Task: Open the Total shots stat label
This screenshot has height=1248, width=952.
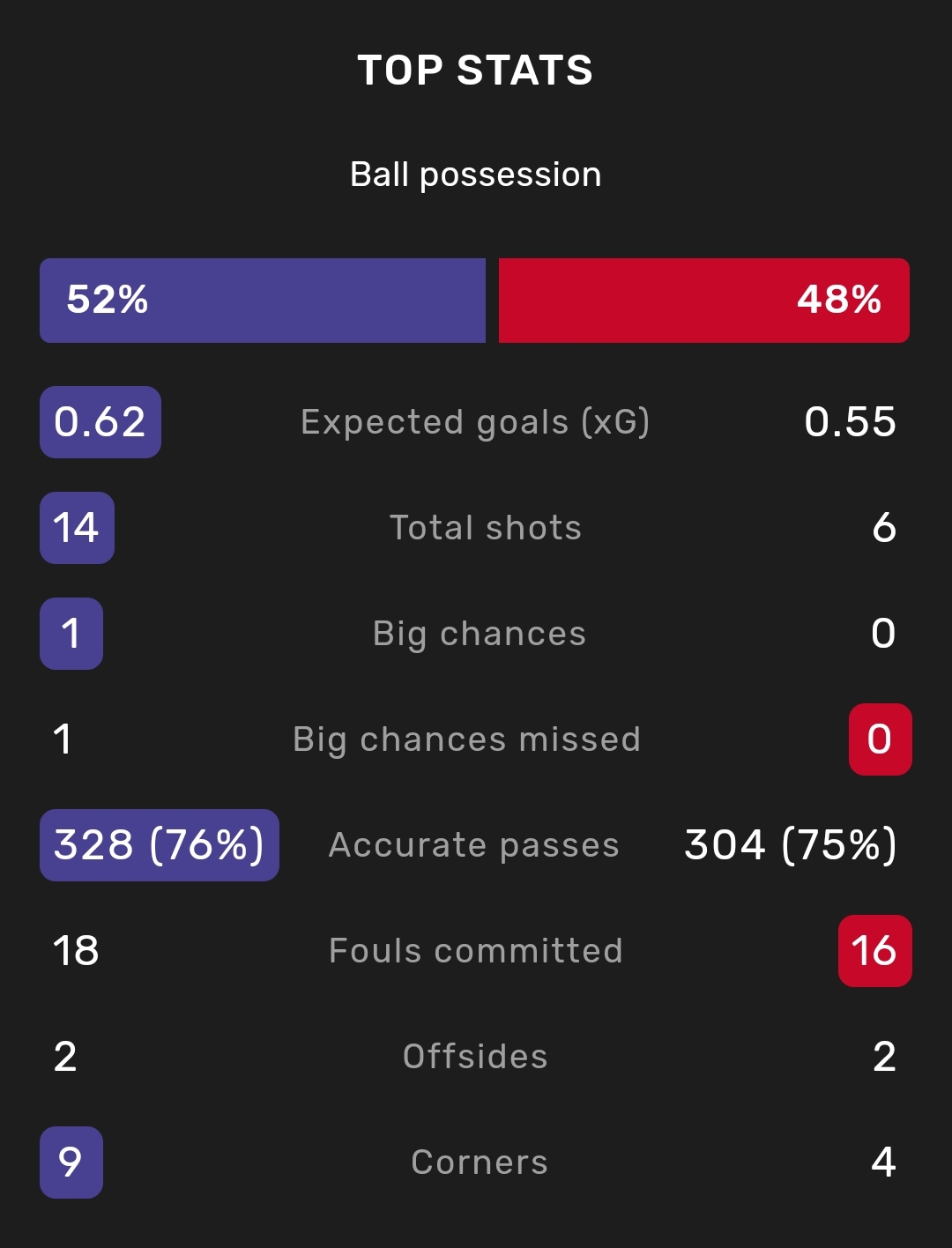Action: click(x=486, y=528)
